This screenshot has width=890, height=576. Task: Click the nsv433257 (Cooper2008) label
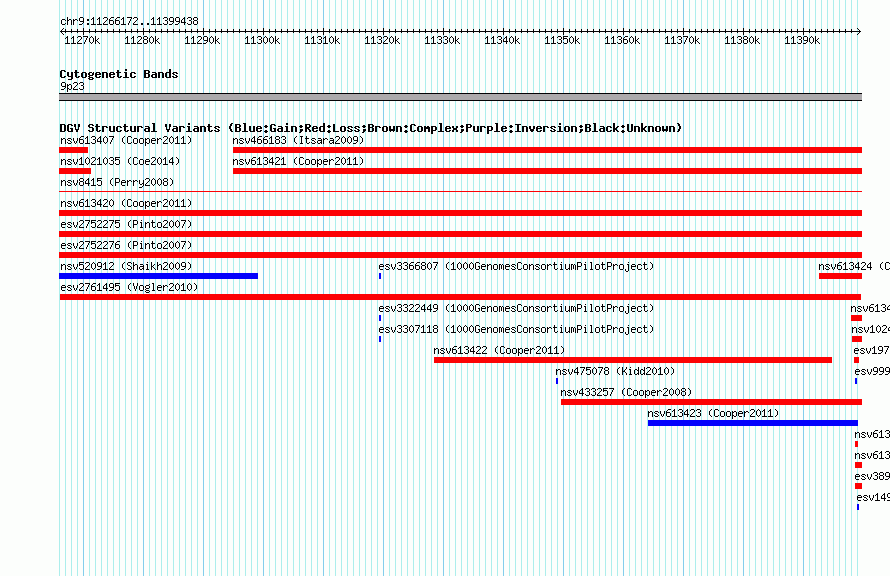(626, 392)
